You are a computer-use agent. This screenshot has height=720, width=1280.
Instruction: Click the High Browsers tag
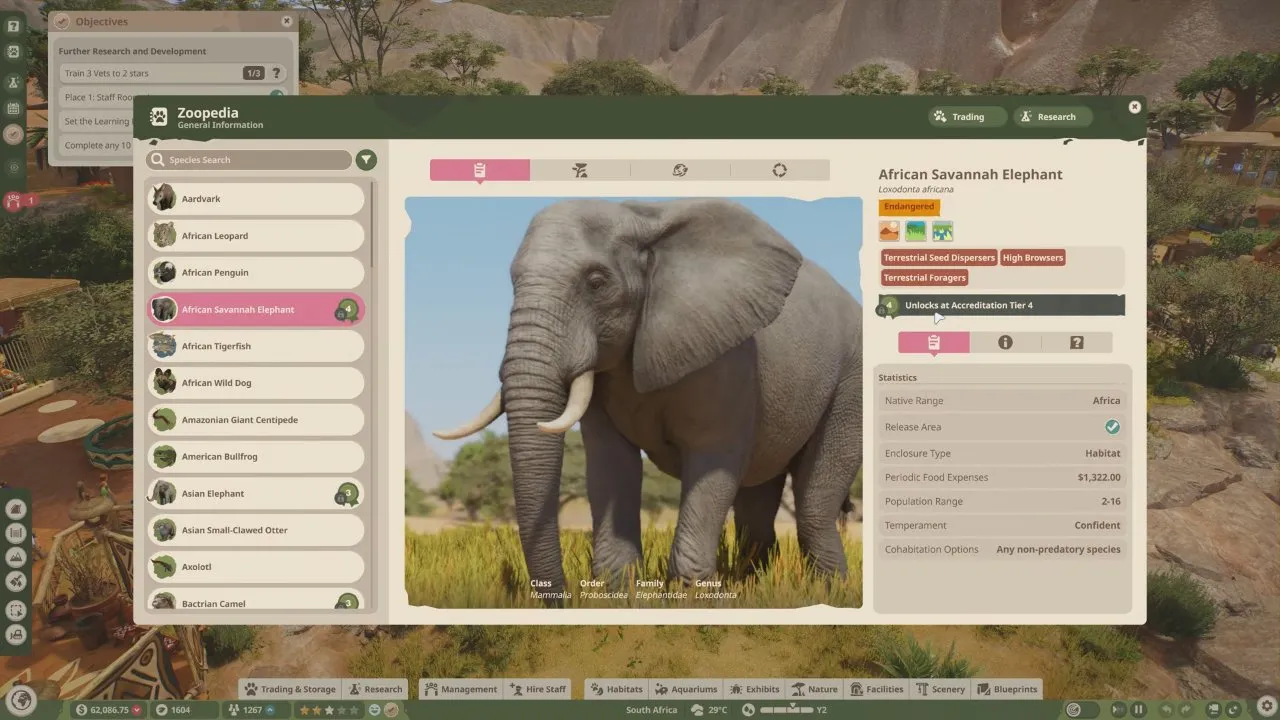click(1033, 258)
